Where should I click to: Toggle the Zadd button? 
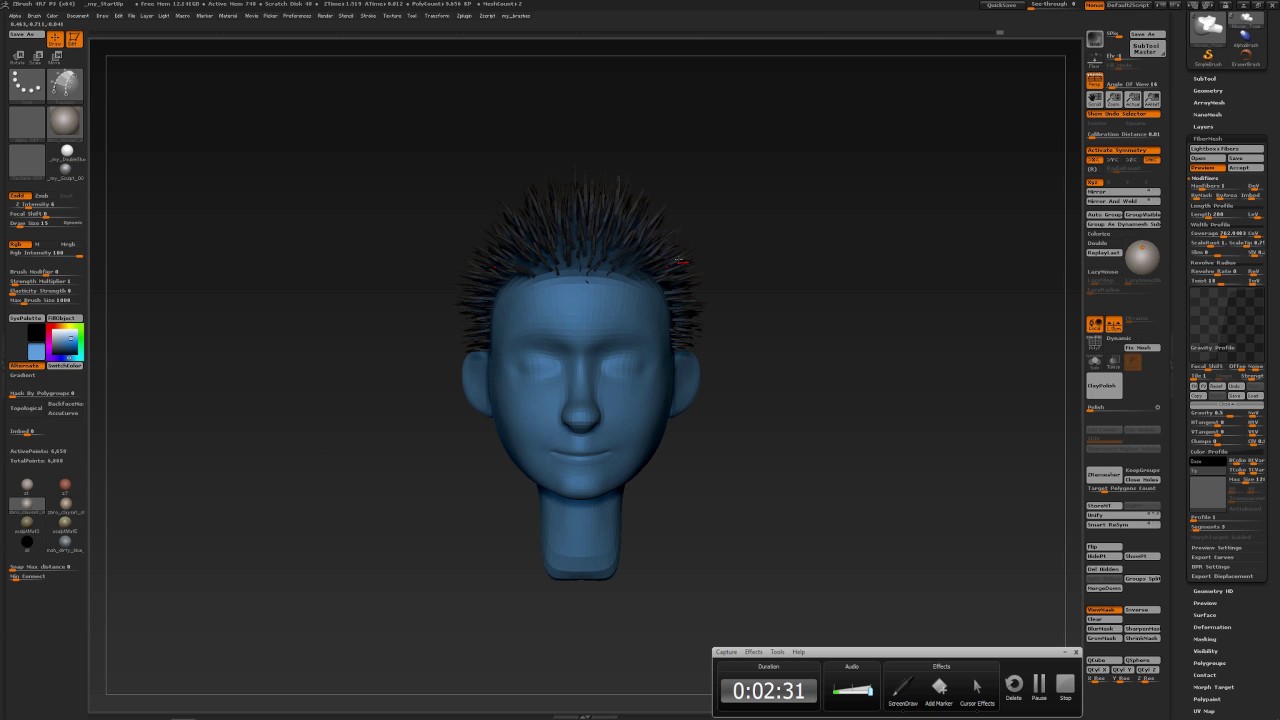[x=18, y=196]
